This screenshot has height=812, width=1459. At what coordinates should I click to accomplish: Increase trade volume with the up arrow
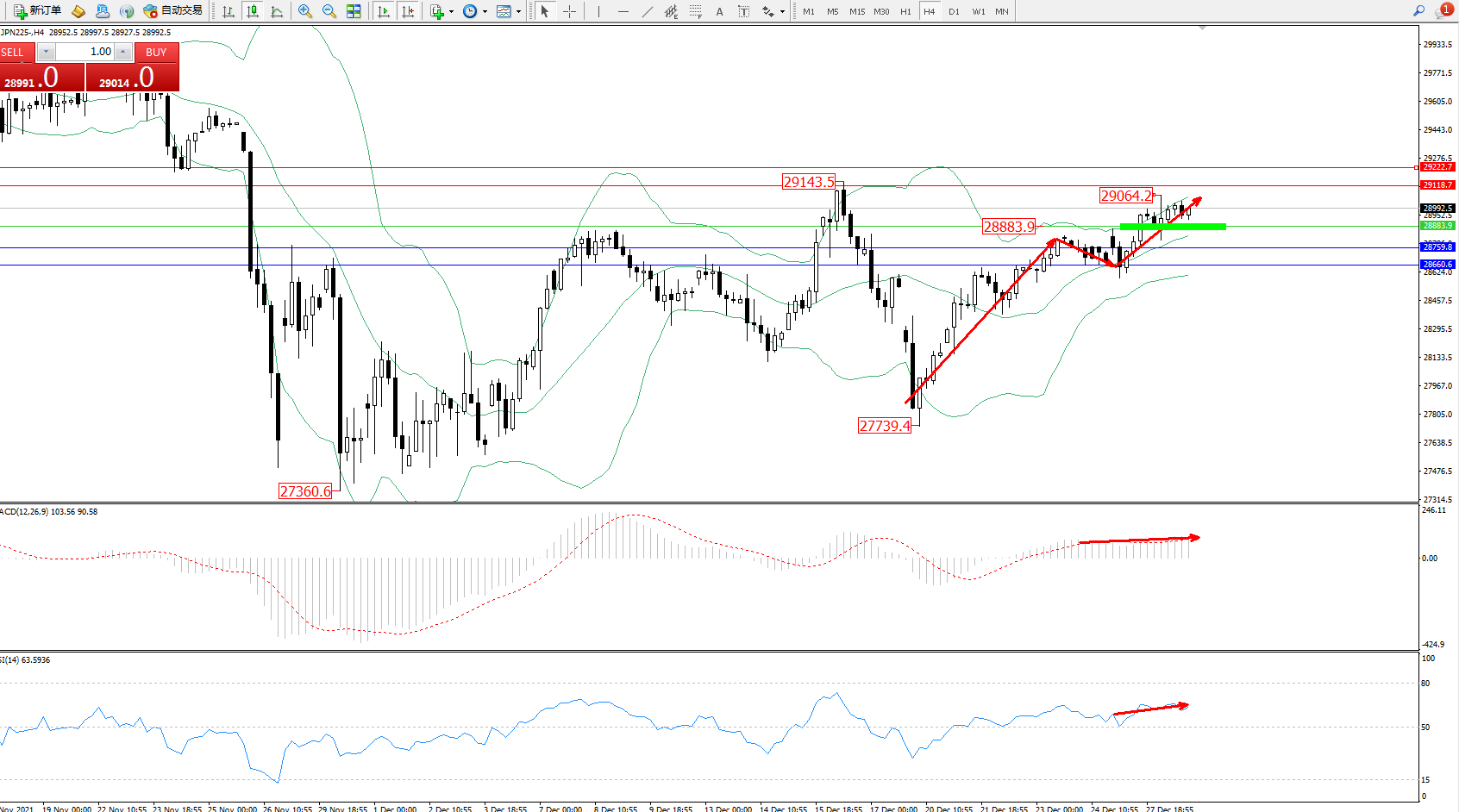(x=123, y=52)
